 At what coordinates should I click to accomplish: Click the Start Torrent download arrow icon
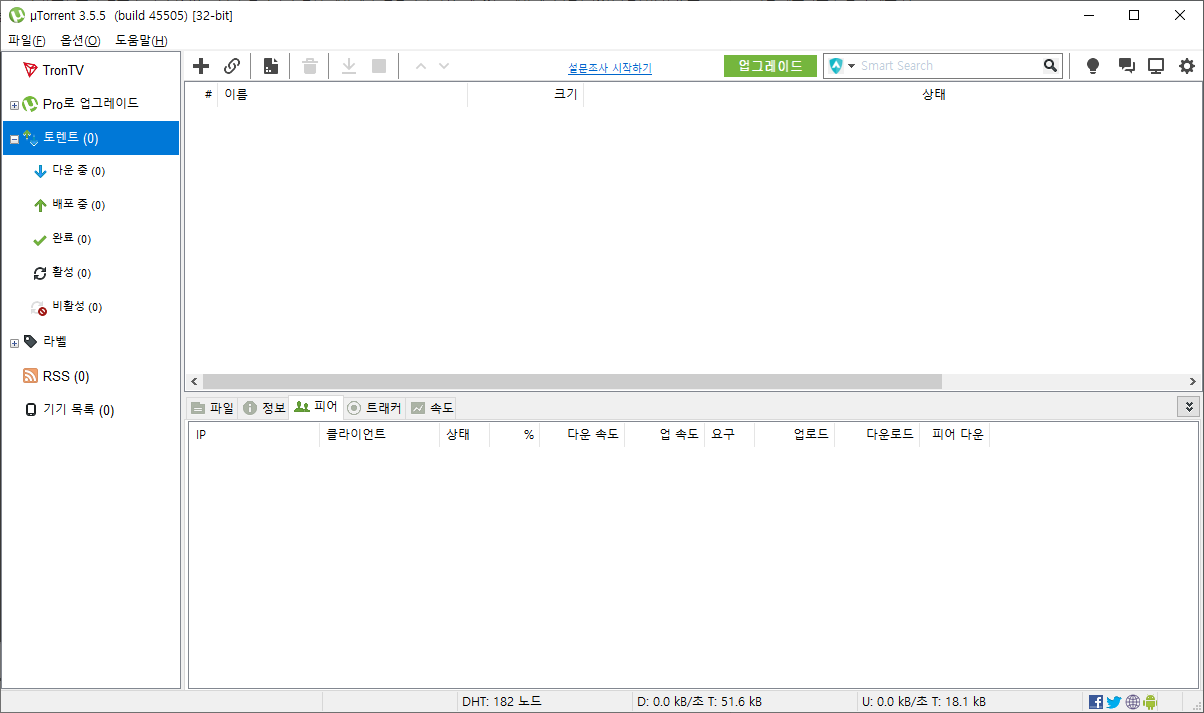(349, 66)
